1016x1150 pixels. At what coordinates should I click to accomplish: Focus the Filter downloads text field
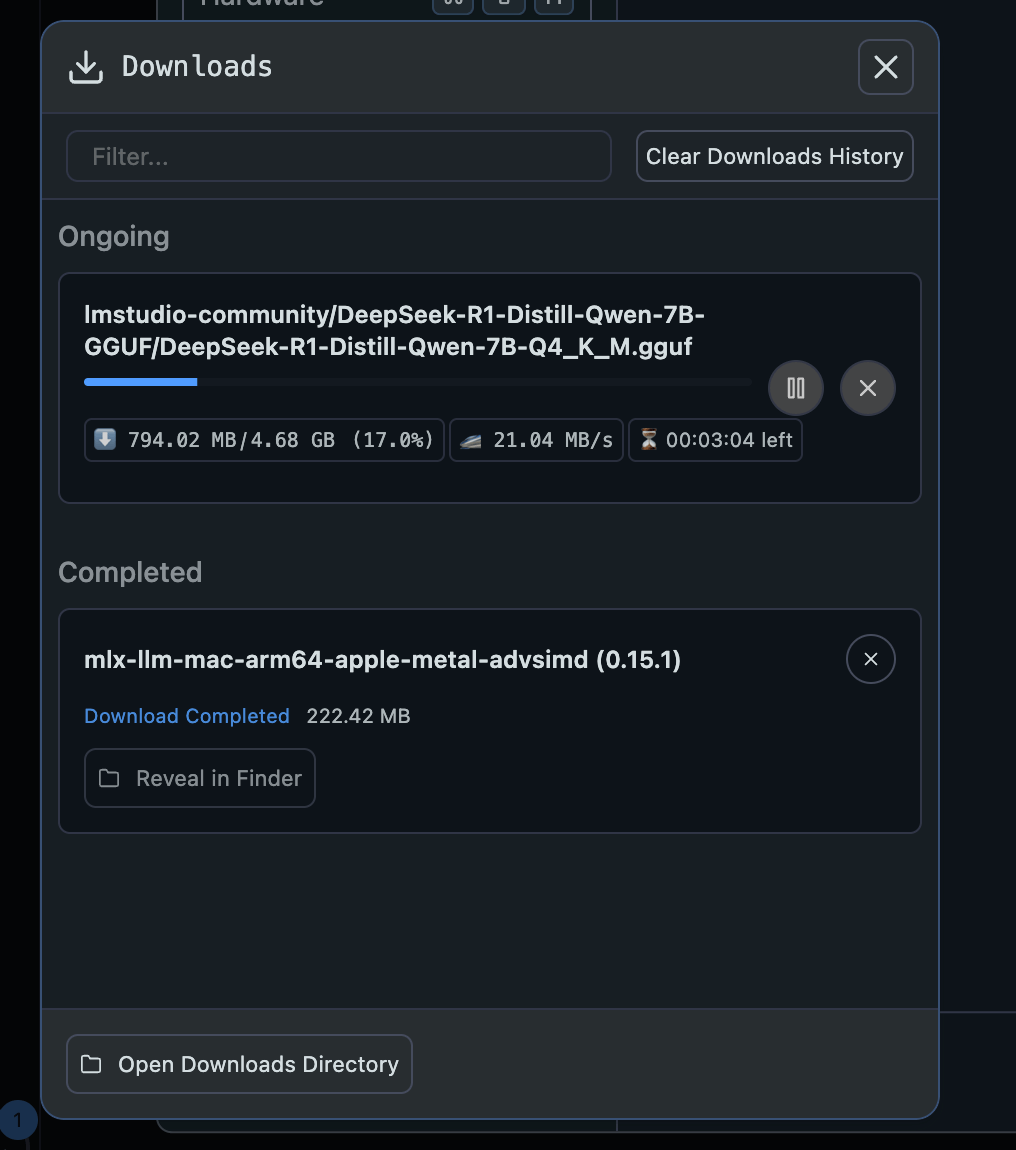pos(338,157)
